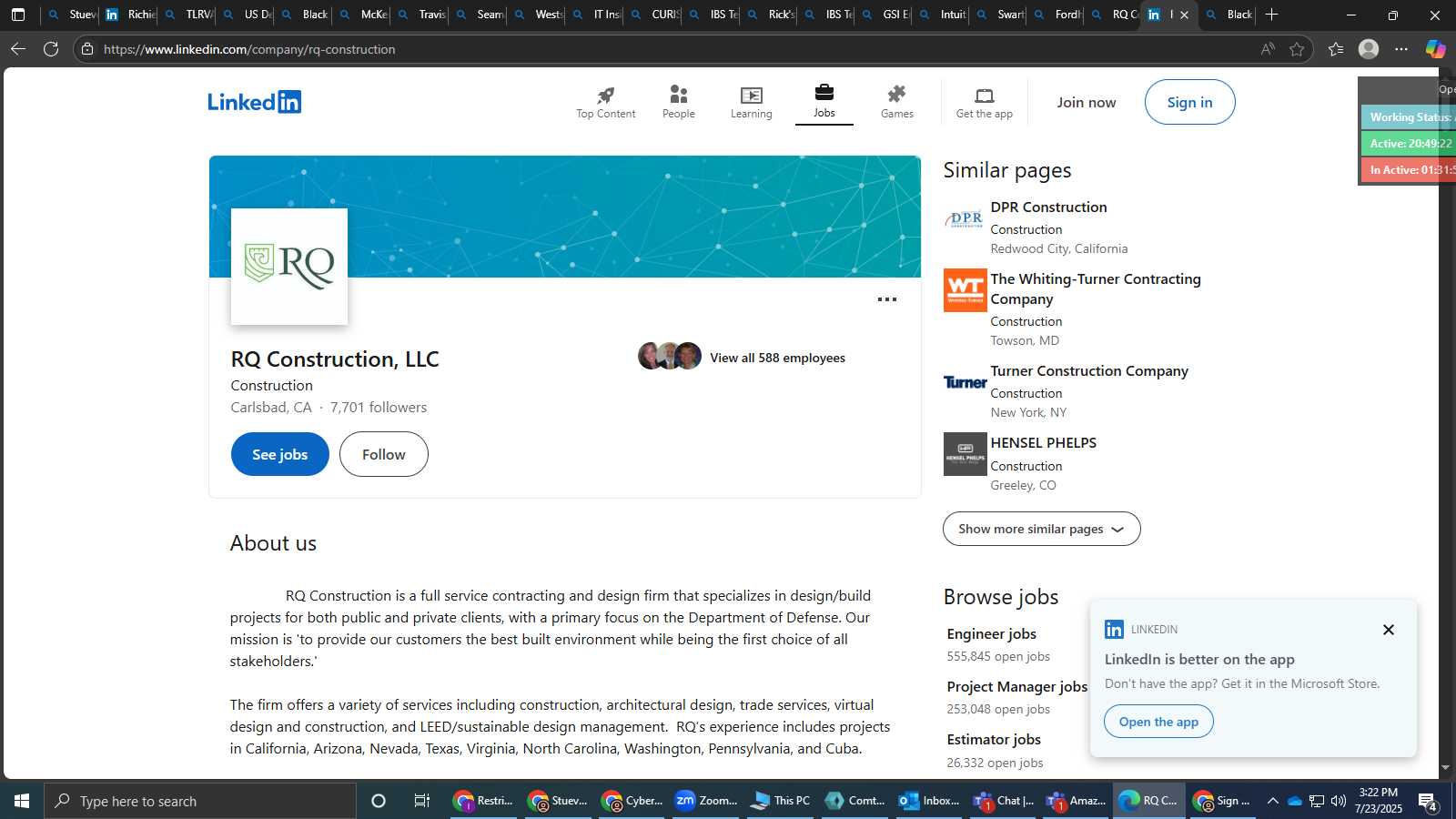1456x819 pixels.
Task: Open DPR Construction similar page
Action: coord(1048,207)
